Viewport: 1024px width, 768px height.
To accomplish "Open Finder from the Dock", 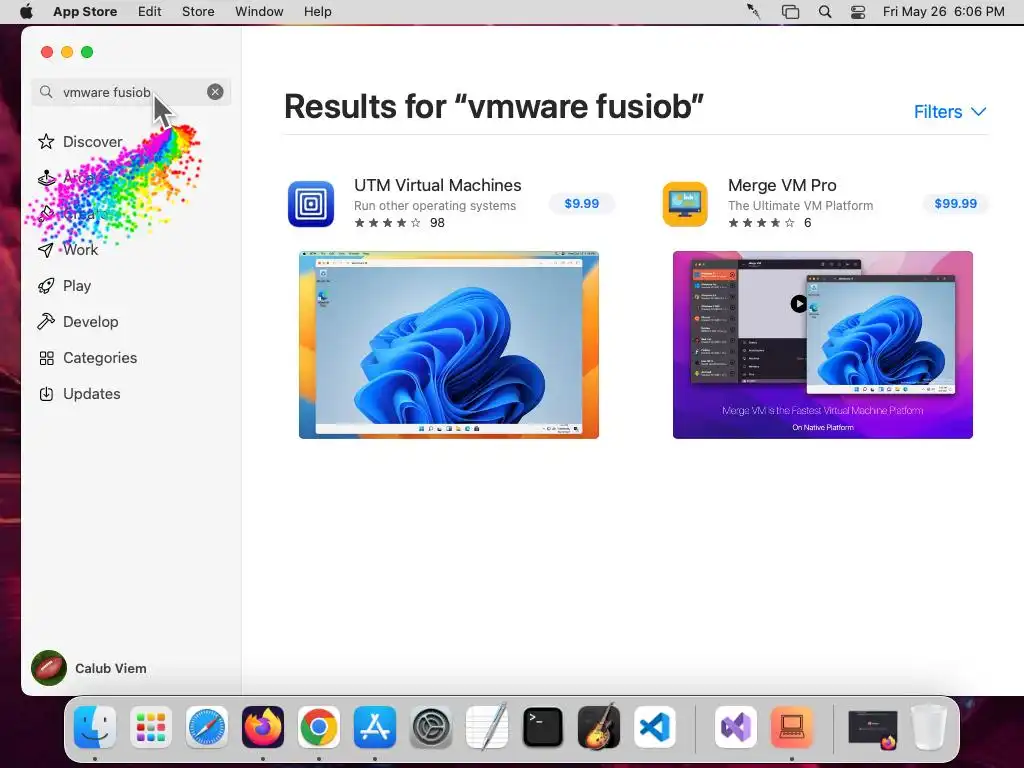I will coord(95,727).
